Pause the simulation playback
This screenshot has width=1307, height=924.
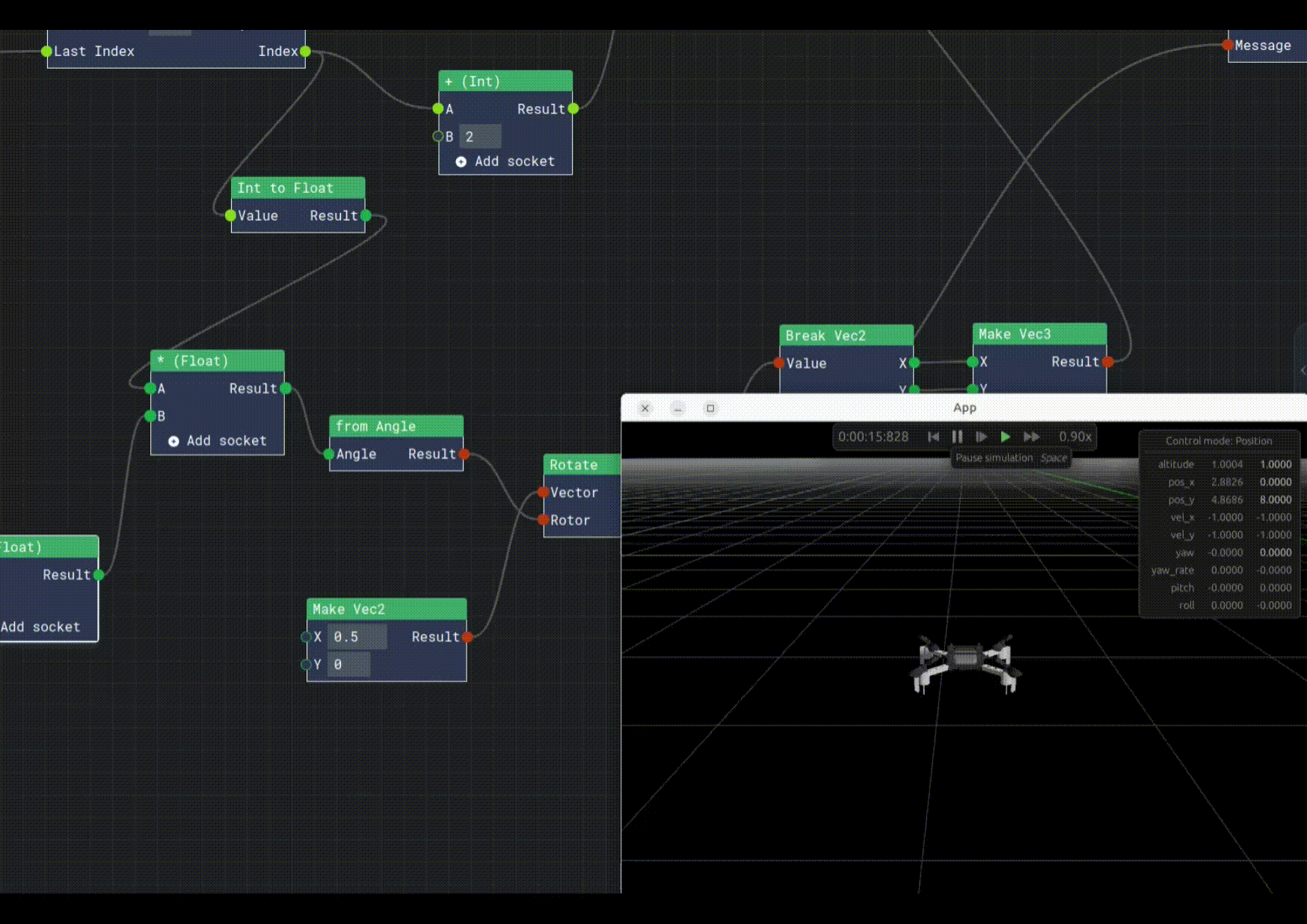[x=957, y=437]
